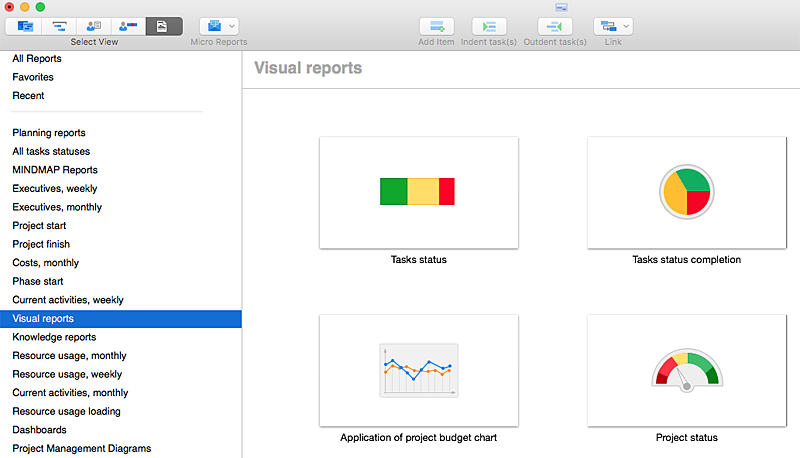
Task: Select Planning reports category
Action: click(49, 133)
